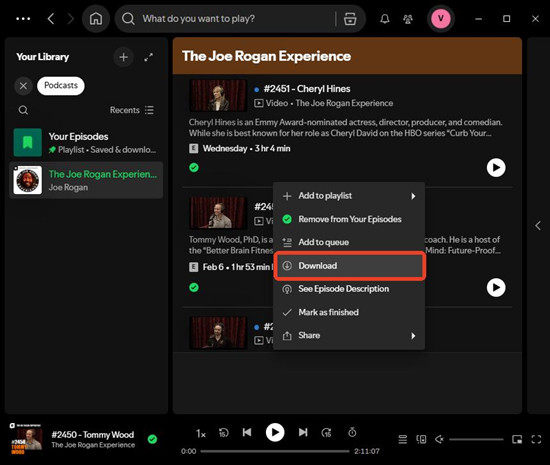Viewport: 550px width, 465px height.
Task: Skip to next track
Action: pyautogui.click(x=303, y=432)
